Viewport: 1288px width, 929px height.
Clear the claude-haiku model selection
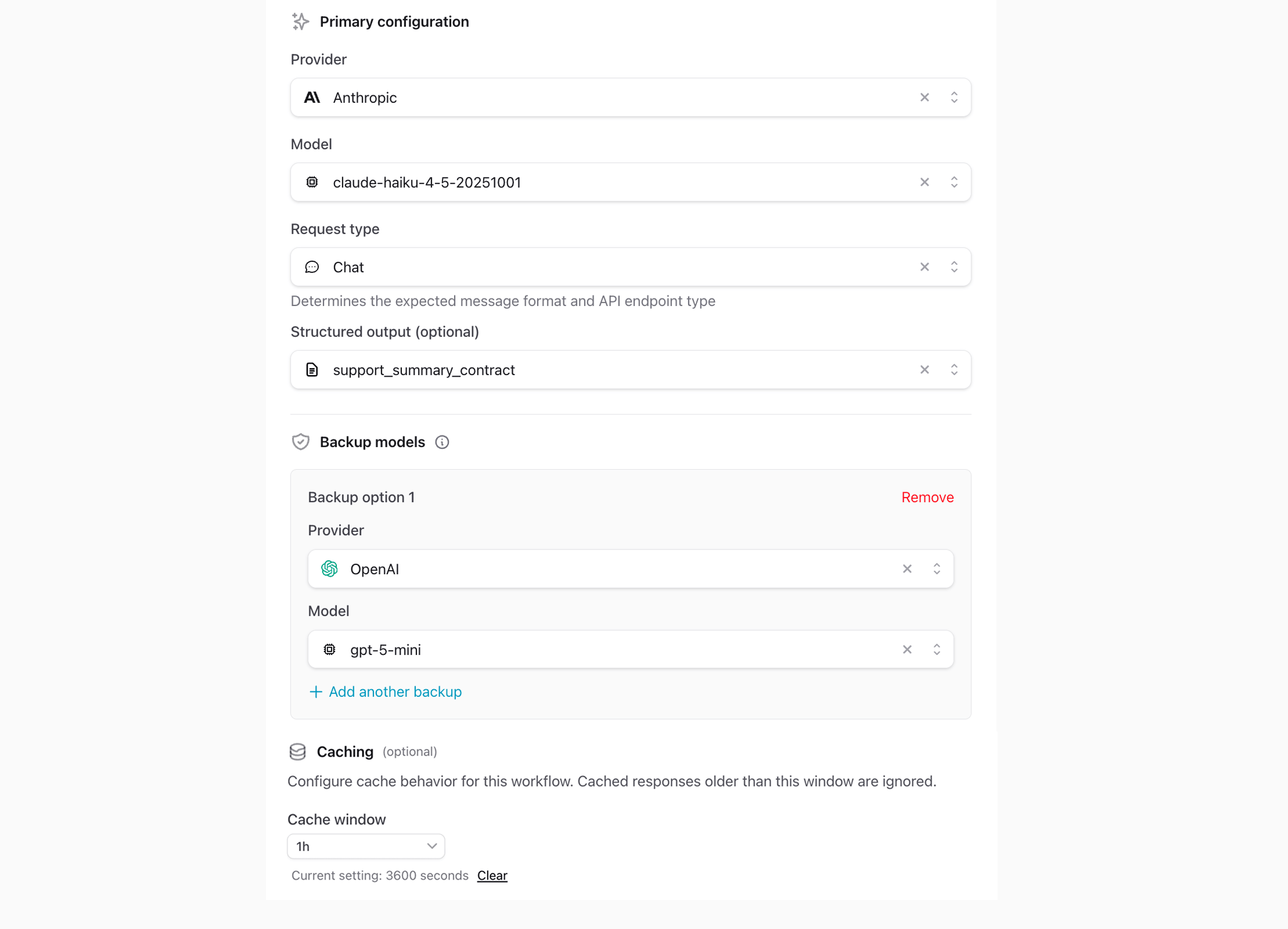point(924,182)
